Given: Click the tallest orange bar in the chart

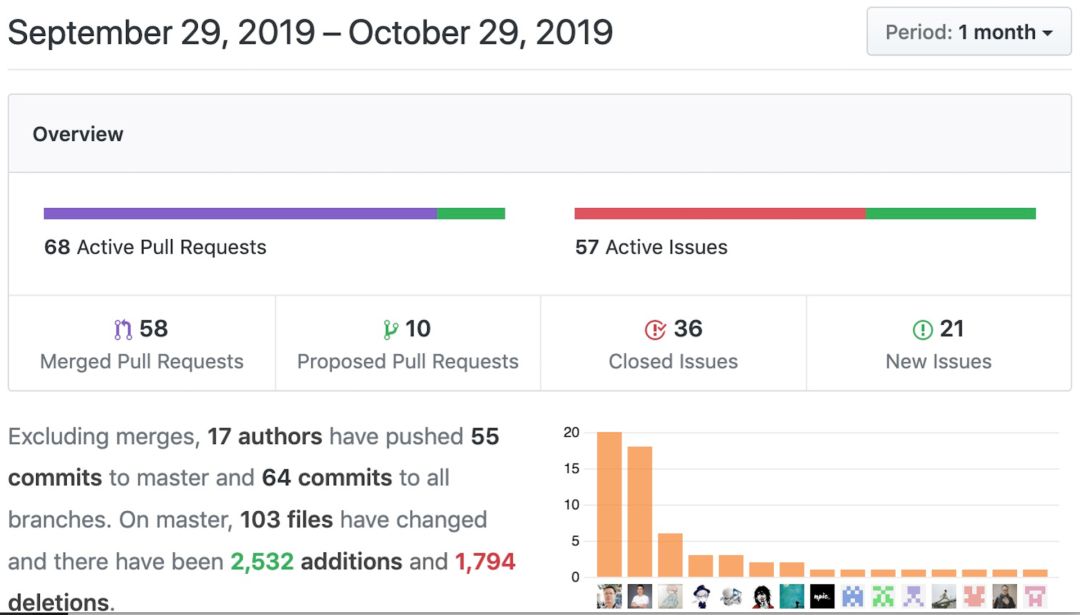Looking at the screenshot, I should pyautogui.click(x=609, y=505).
